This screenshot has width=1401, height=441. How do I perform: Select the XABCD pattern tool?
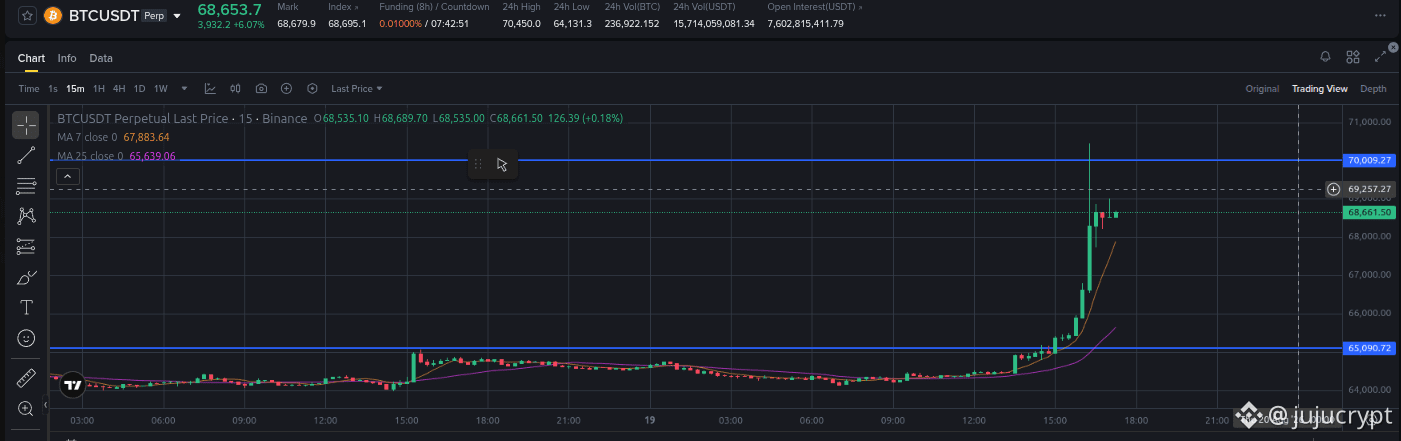point(26,216)
